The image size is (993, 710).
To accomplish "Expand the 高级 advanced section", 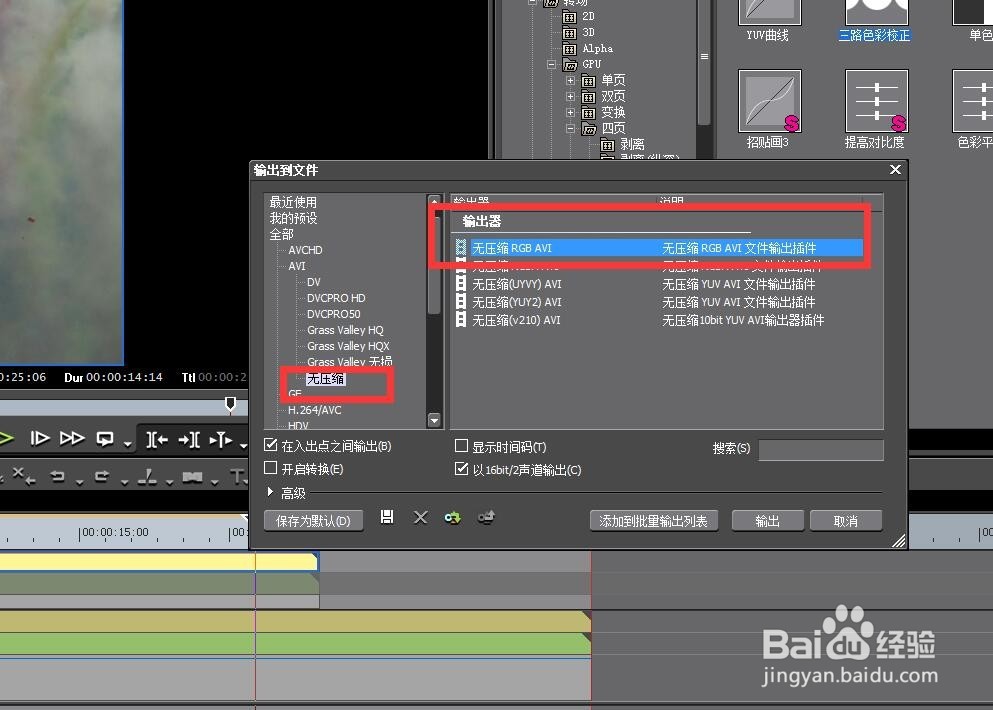I will click(271, 493).
